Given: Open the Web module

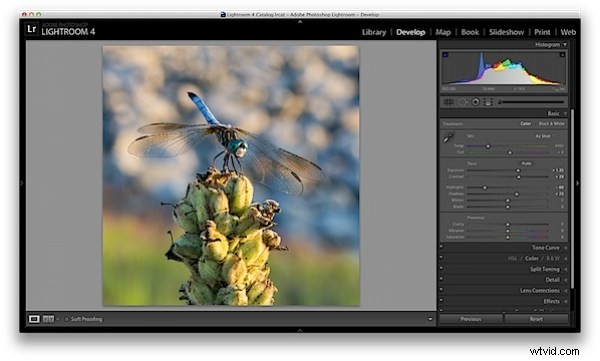Looking at the screenshot, I should pyautogui.click(x=568, y=32).
